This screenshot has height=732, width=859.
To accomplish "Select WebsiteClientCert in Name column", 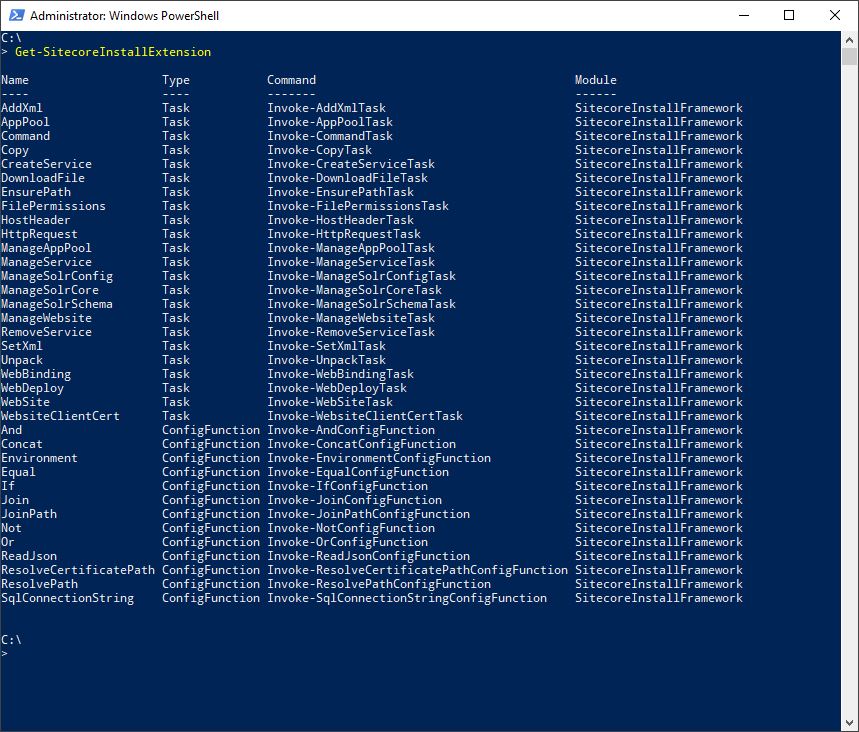I will (60, 416).
